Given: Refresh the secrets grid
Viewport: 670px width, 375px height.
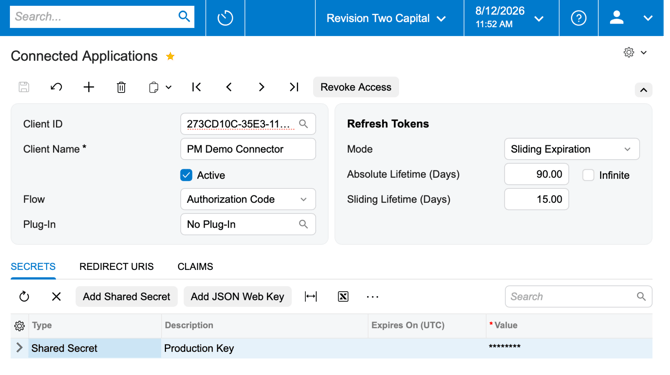Looking at the screenshot, I should (24, 296).
